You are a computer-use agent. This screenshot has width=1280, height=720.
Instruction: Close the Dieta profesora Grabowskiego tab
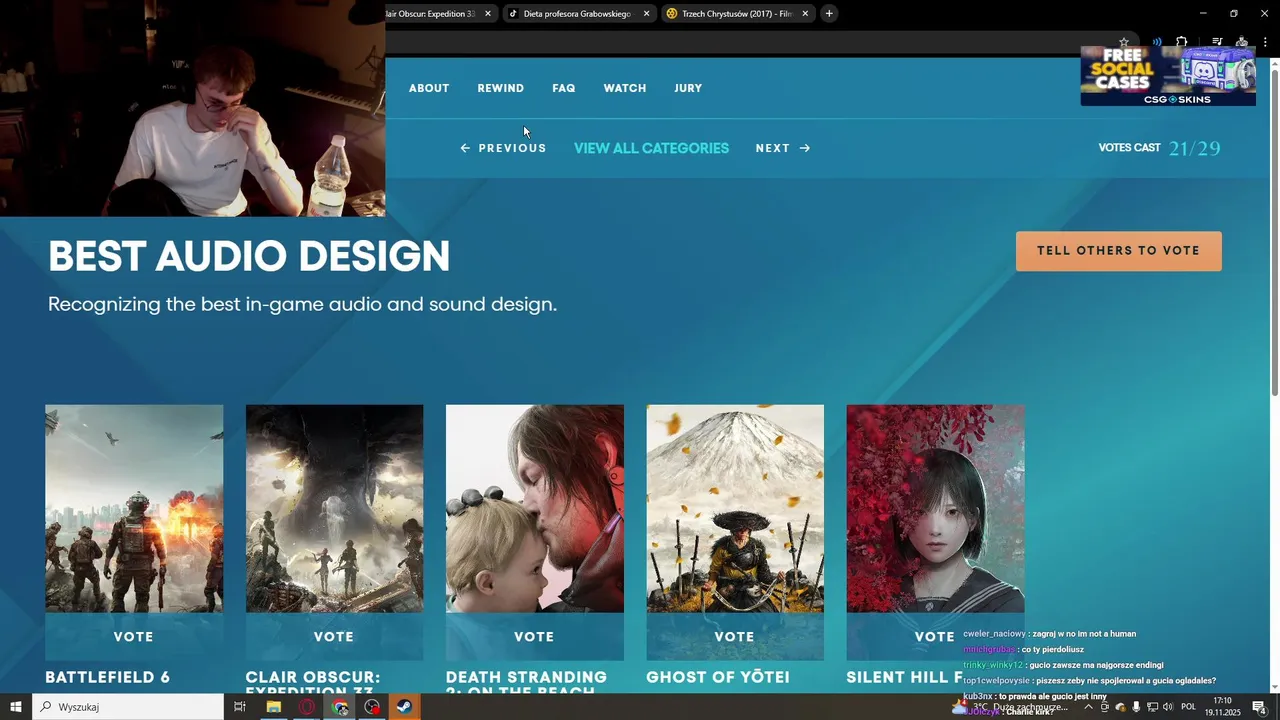pyautogui.click(x=646, y=14)
